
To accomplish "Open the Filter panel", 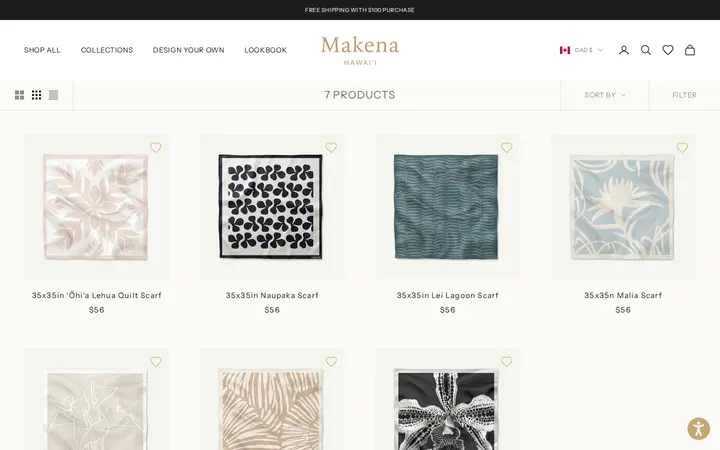I will coord(684,95).
